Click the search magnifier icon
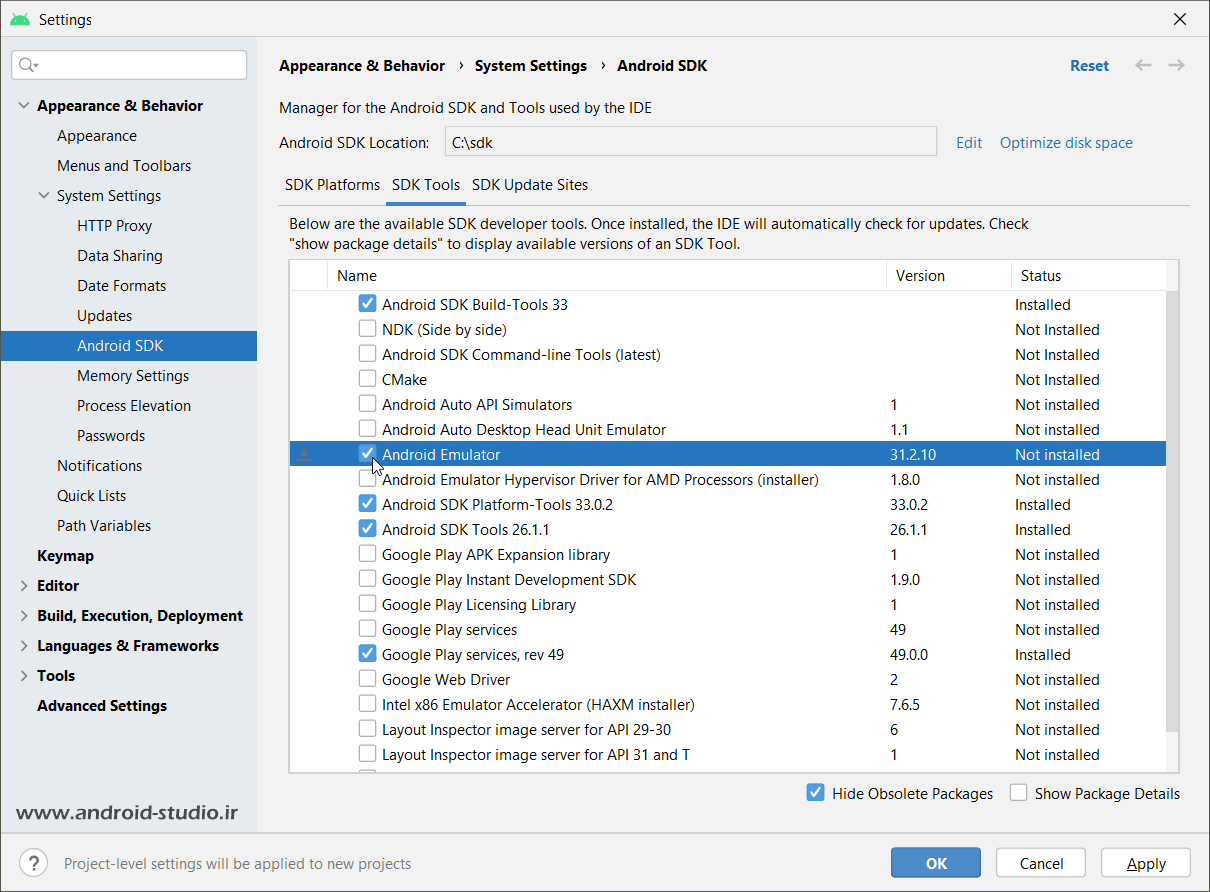Image resolution: width=1210 pixels, height=892 pixels. pos(28,65)
